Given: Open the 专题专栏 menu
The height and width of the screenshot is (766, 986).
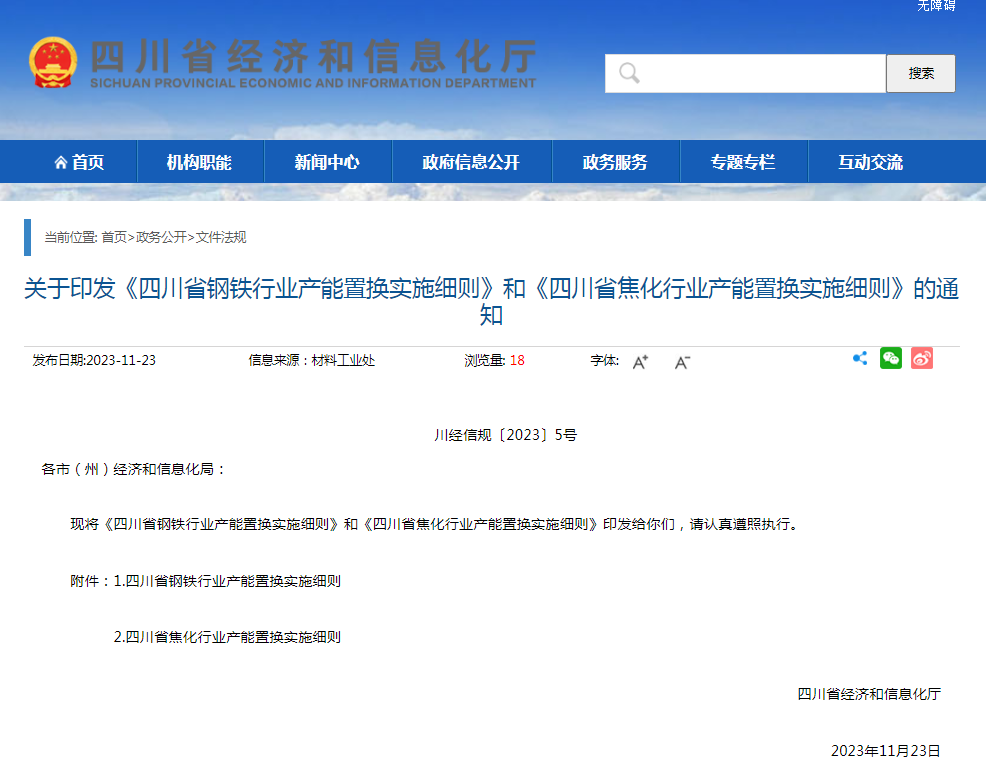Looking at the screenshot, I should [743, 162].
